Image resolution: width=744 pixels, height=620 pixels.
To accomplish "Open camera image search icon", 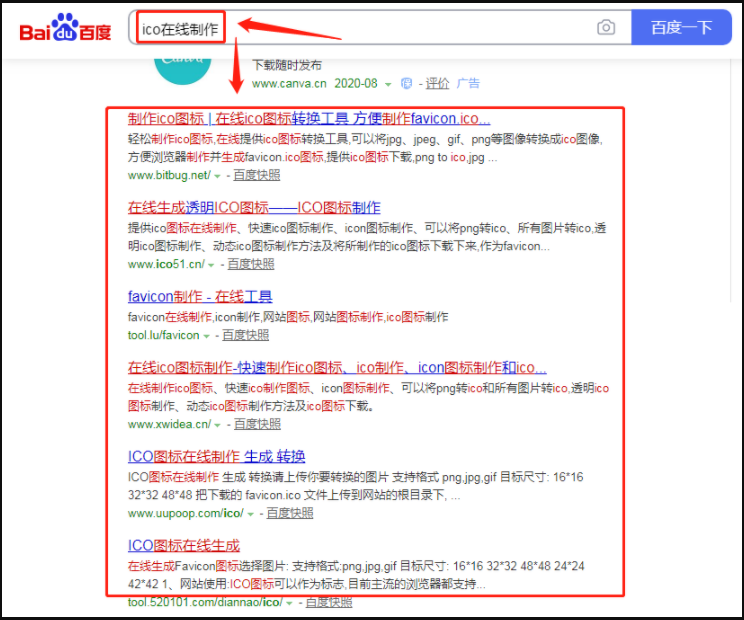I will click(606, 27).
